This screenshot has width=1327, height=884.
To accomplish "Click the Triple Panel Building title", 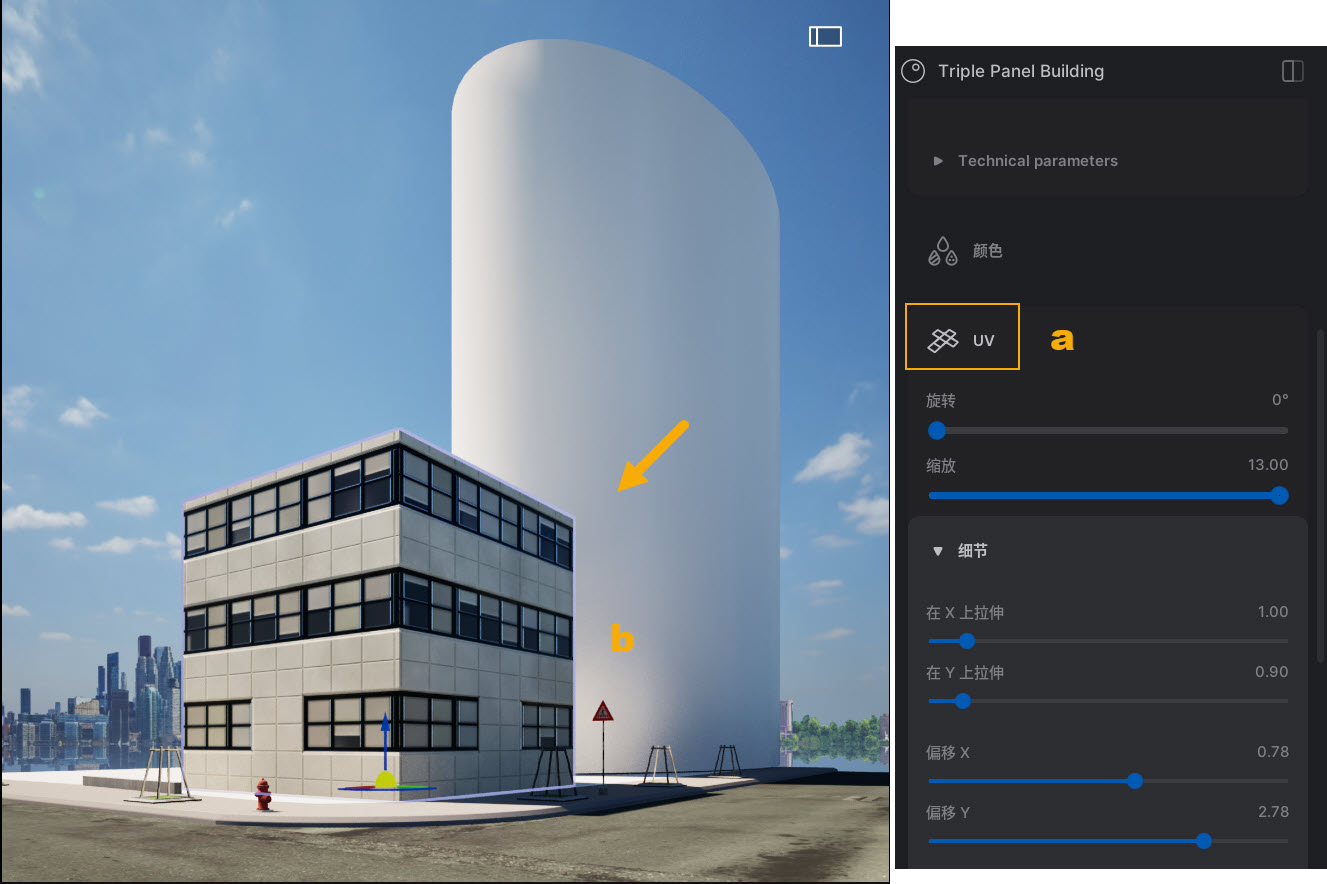I will coord(1021,71).
